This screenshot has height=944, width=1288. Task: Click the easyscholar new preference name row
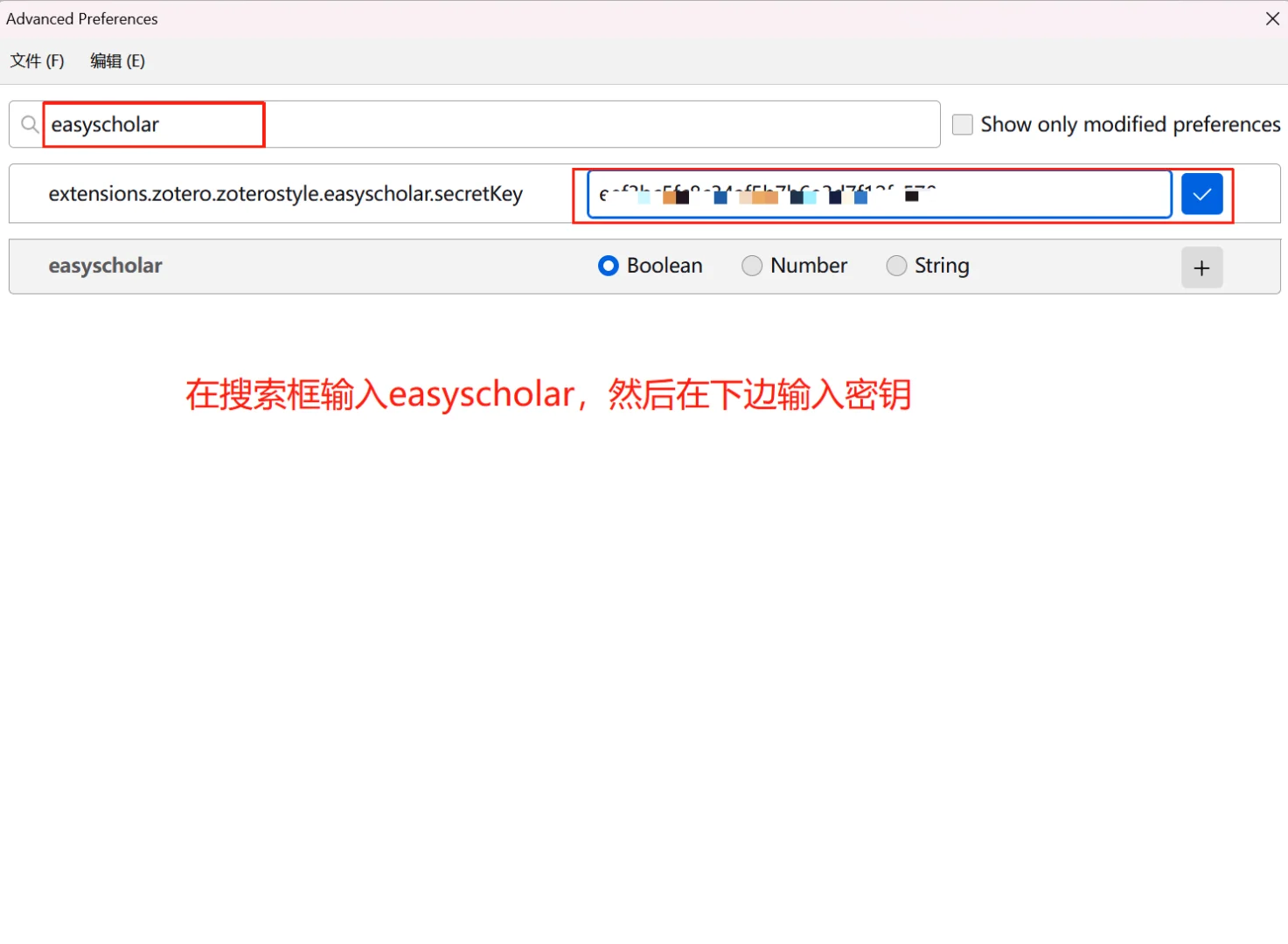pos(105,266)
